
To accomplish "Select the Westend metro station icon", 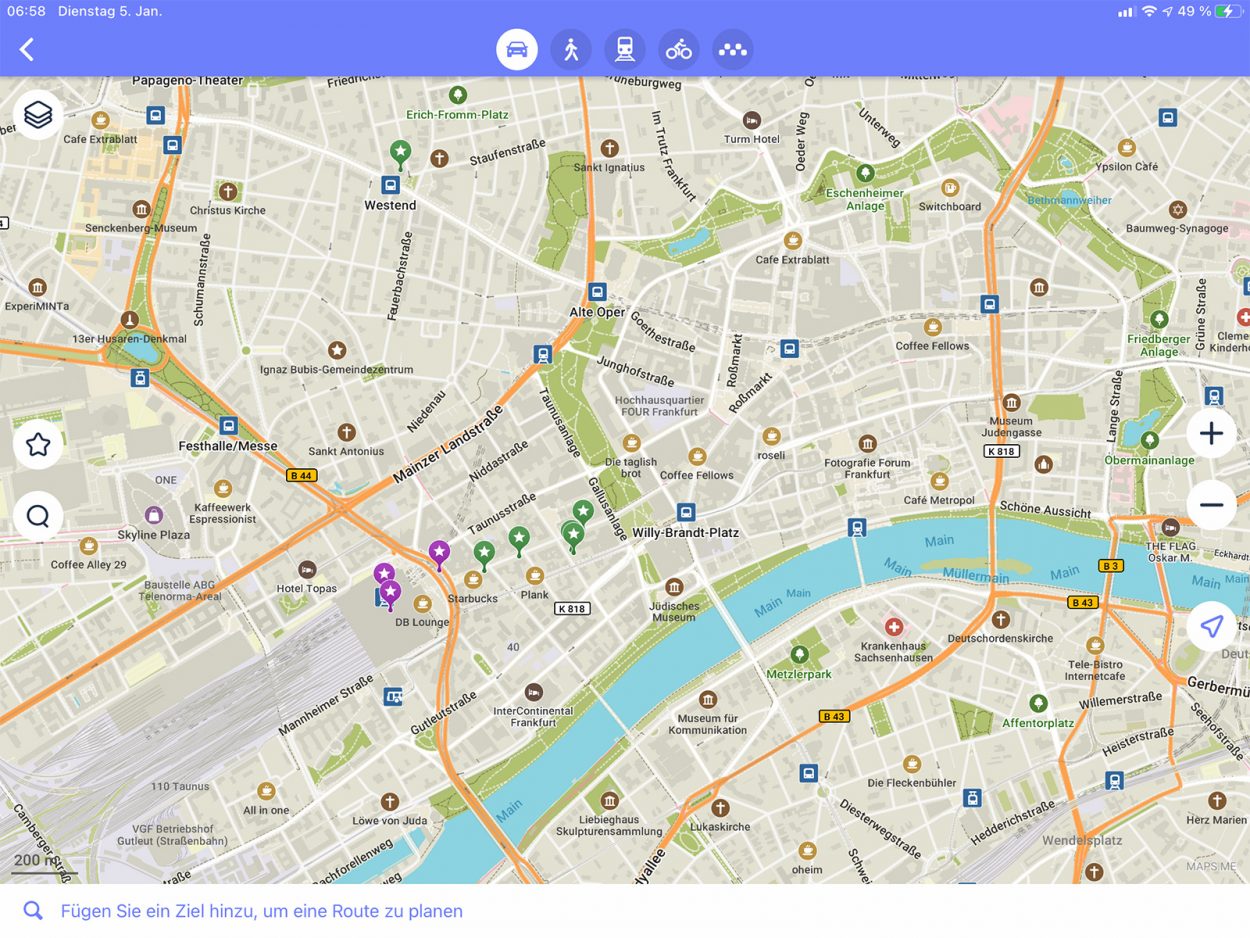I will pos(390,185).
